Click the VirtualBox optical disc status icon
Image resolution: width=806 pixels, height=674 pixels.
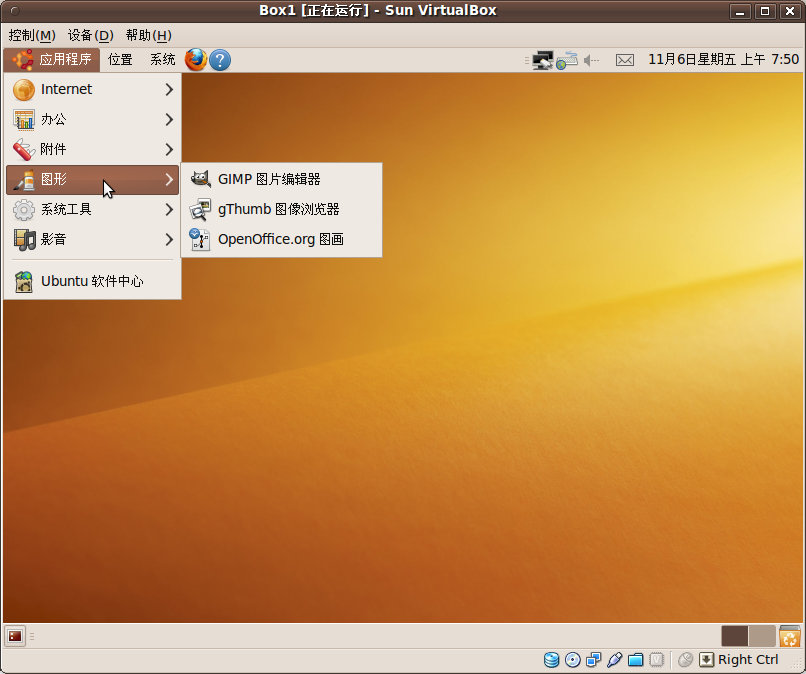click(573, 660)
